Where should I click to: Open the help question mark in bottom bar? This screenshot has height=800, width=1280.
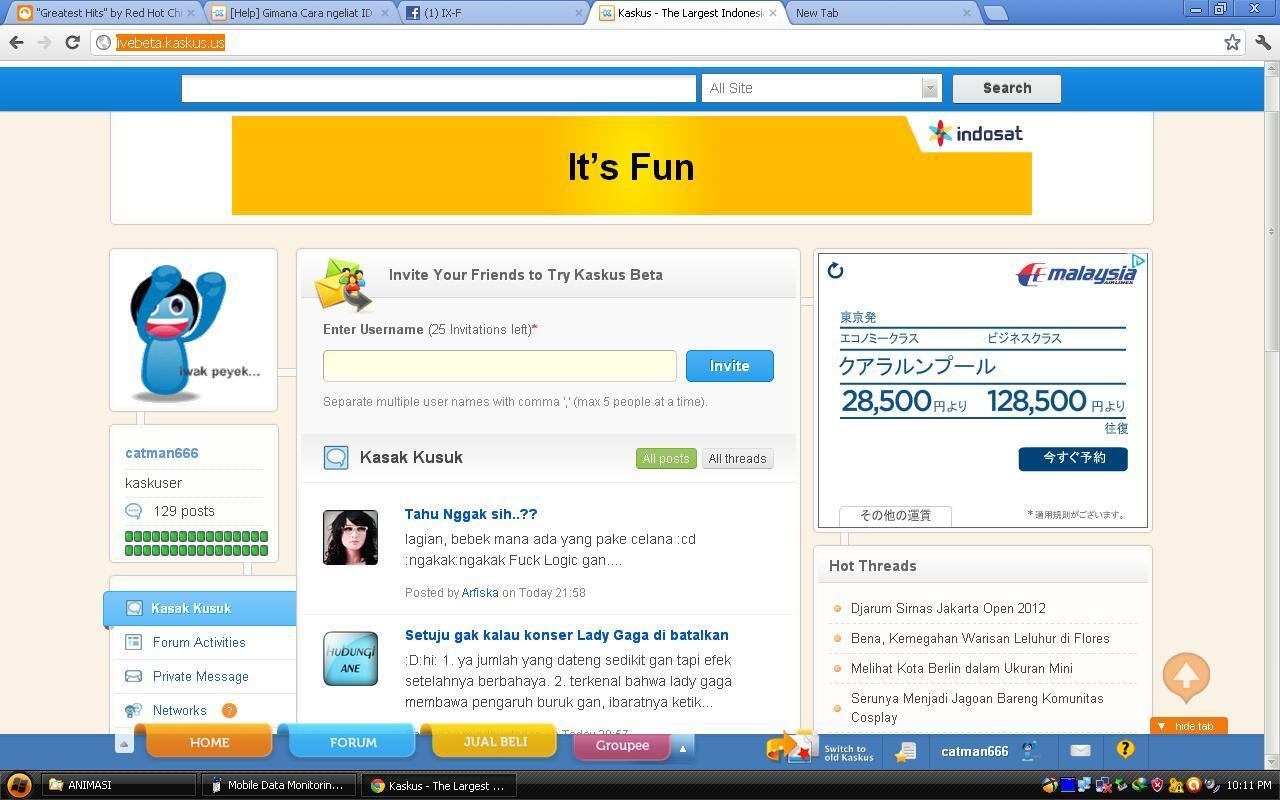(x=1125, y=749)
